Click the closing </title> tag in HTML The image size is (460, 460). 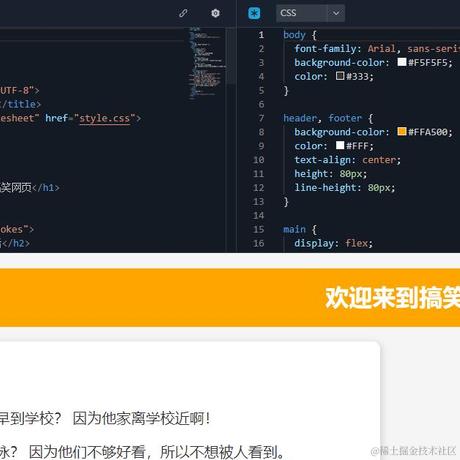pos(21,104)
